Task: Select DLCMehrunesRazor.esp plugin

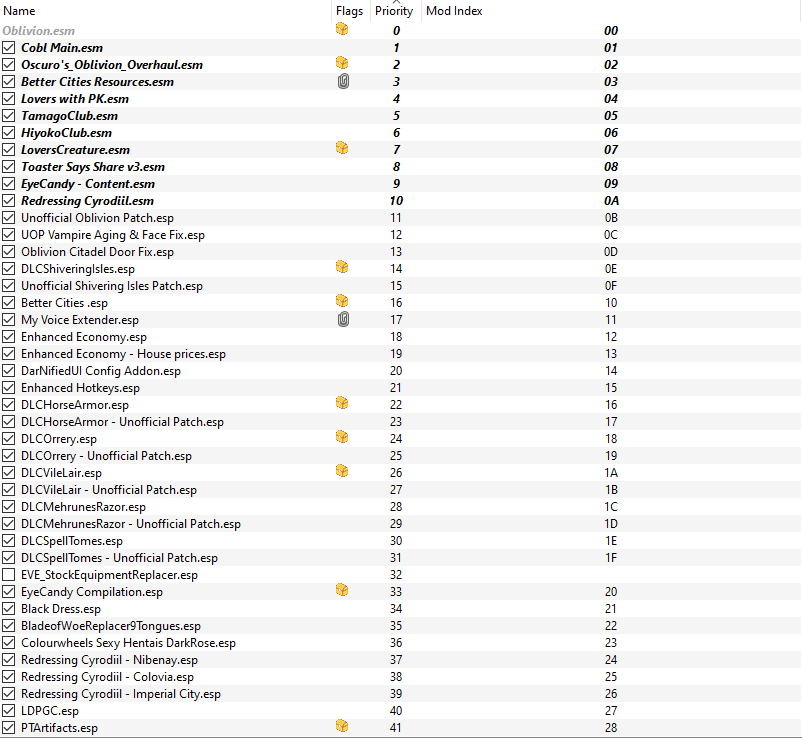Action: [x=83, y=507]
